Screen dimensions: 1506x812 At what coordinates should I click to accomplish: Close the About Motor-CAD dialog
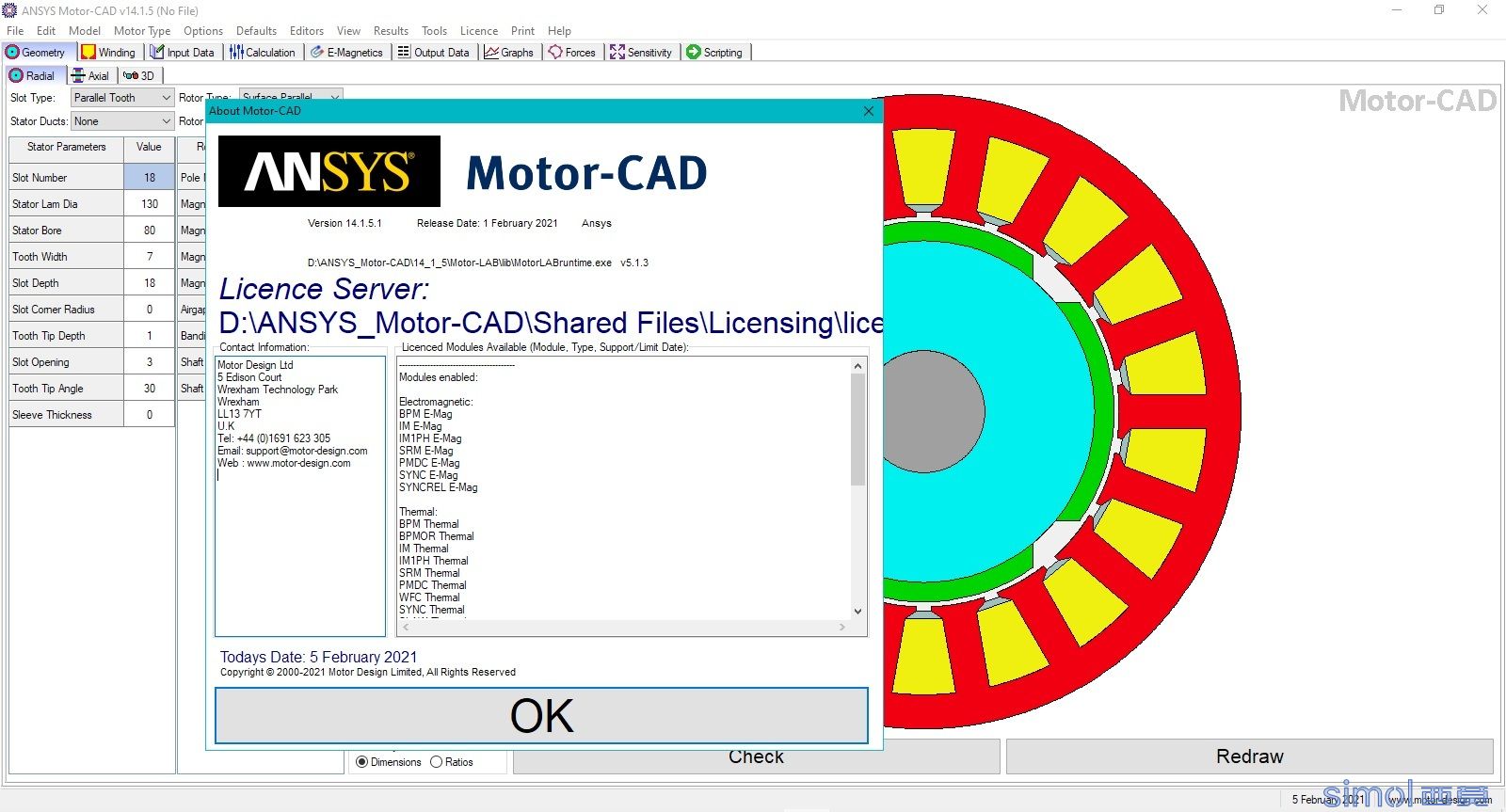869,111
